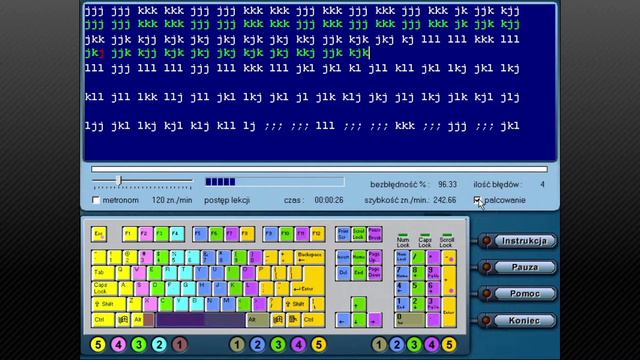Click the cyan left-hand finger 2 circle
640x360 pixels.
tap(159, 345)
